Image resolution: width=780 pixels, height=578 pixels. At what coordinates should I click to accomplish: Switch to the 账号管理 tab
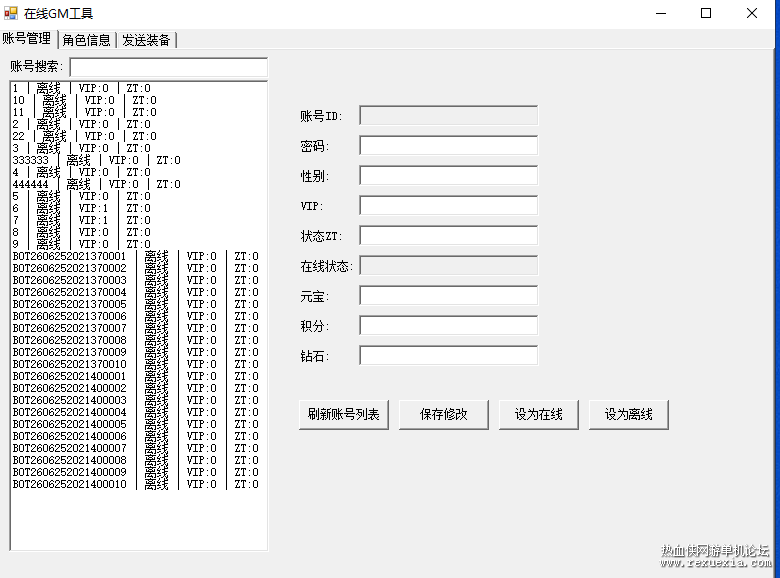coord(27,38)
